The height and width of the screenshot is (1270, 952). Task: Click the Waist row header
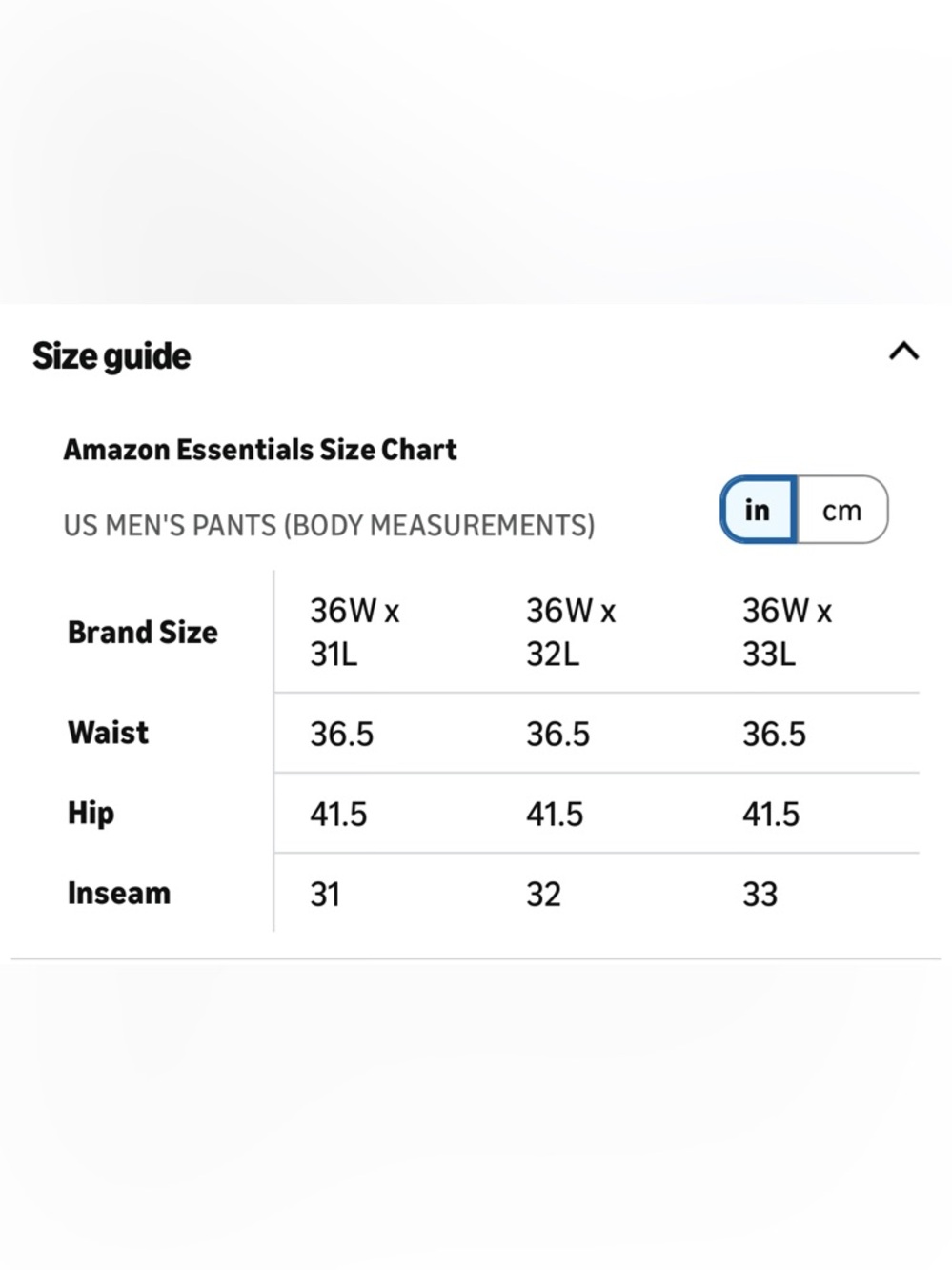(109, 733)
